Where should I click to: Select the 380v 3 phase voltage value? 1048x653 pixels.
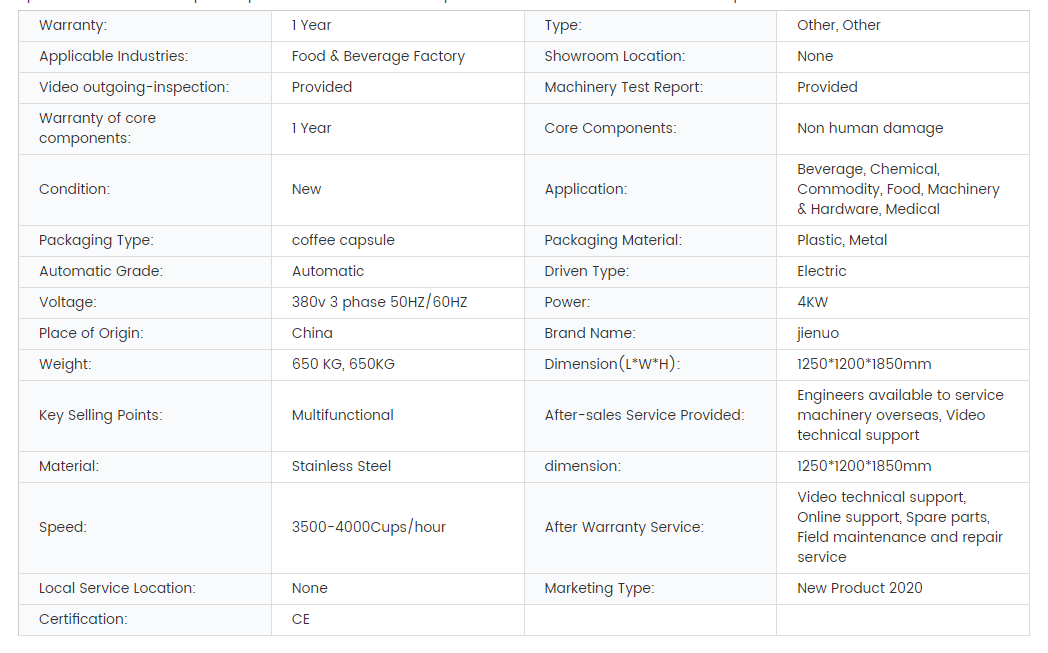[x=379, y=302]
